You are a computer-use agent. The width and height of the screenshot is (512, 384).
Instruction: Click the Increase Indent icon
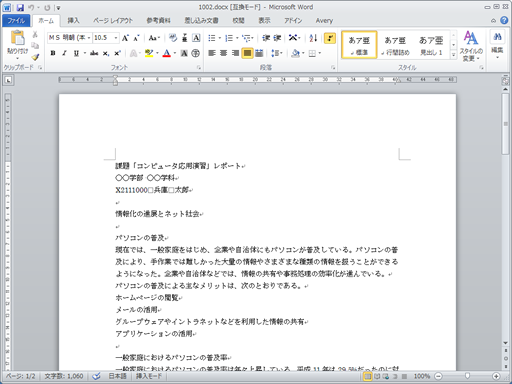tap(277, 38)
